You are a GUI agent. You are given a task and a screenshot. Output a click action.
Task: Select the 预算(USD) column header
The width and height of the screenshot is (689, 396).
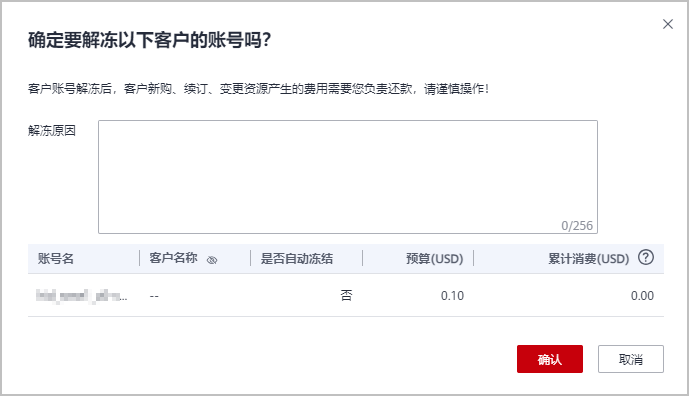coord(435,258)
